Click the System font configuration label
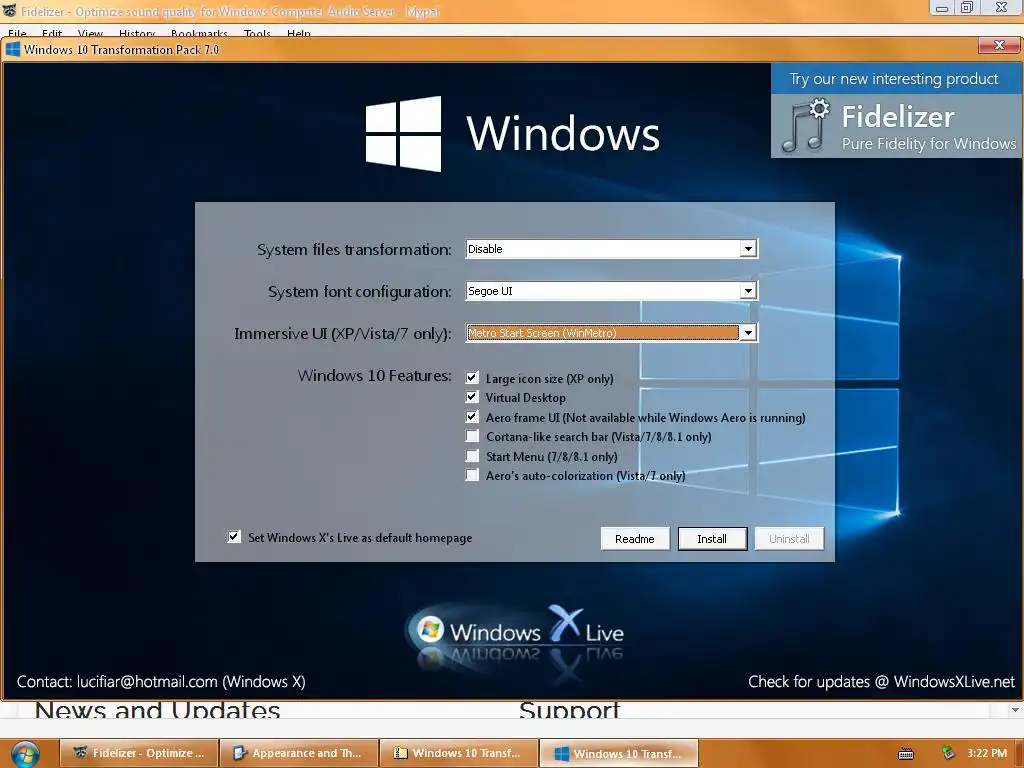Image resolution: width=1024 pixels, height=768 pixels. tap(359, 291)
